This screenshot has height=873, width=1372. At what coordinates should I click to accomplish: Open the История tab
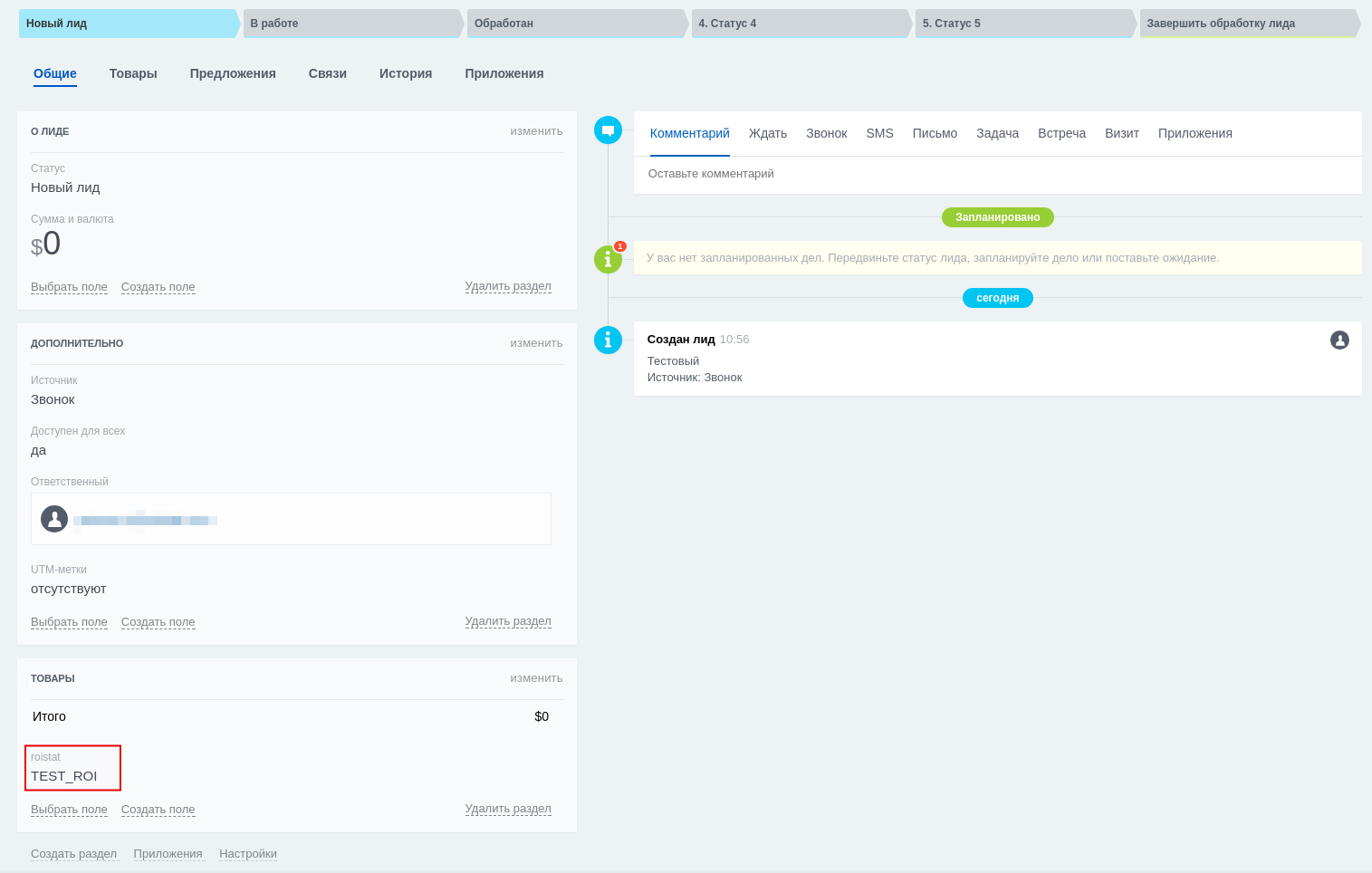[x=405, y=73]
